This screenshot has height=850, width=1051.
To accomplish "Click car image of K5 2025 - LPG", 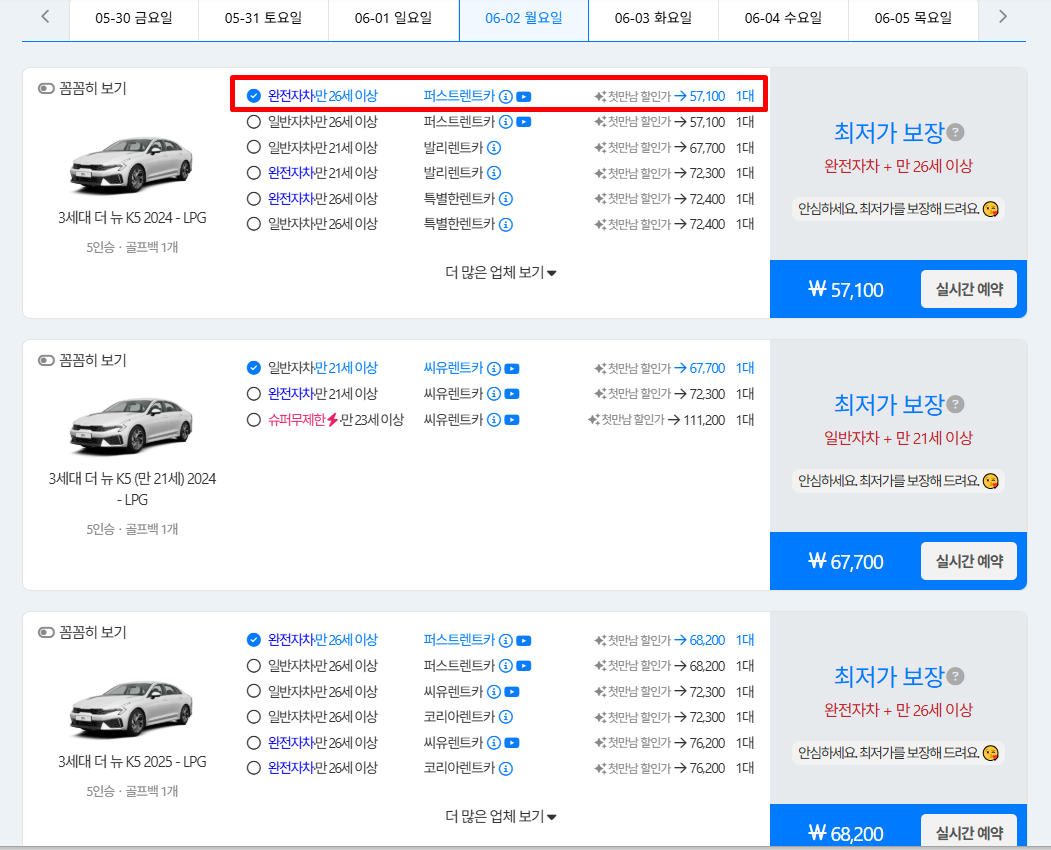I will (131, 709).
